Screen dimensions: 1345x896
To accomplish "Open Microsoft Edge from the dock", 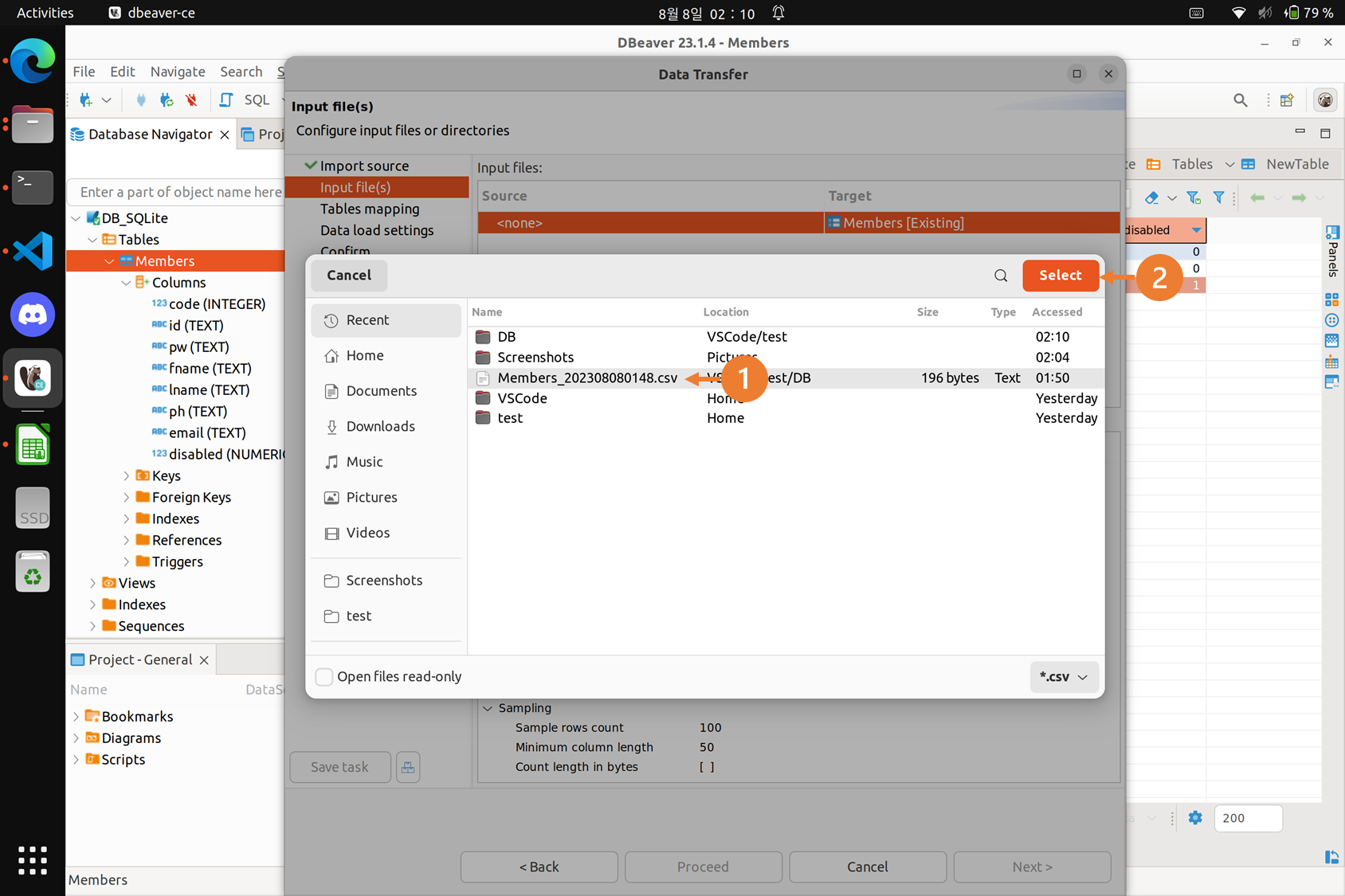I will click(33, 61).
